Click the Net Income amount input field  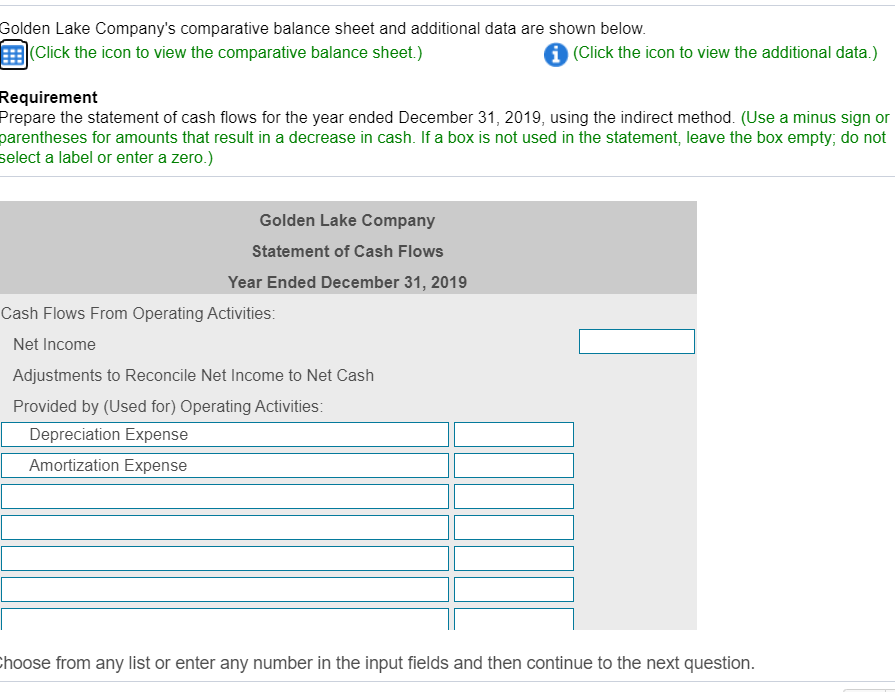pos(636,341)
